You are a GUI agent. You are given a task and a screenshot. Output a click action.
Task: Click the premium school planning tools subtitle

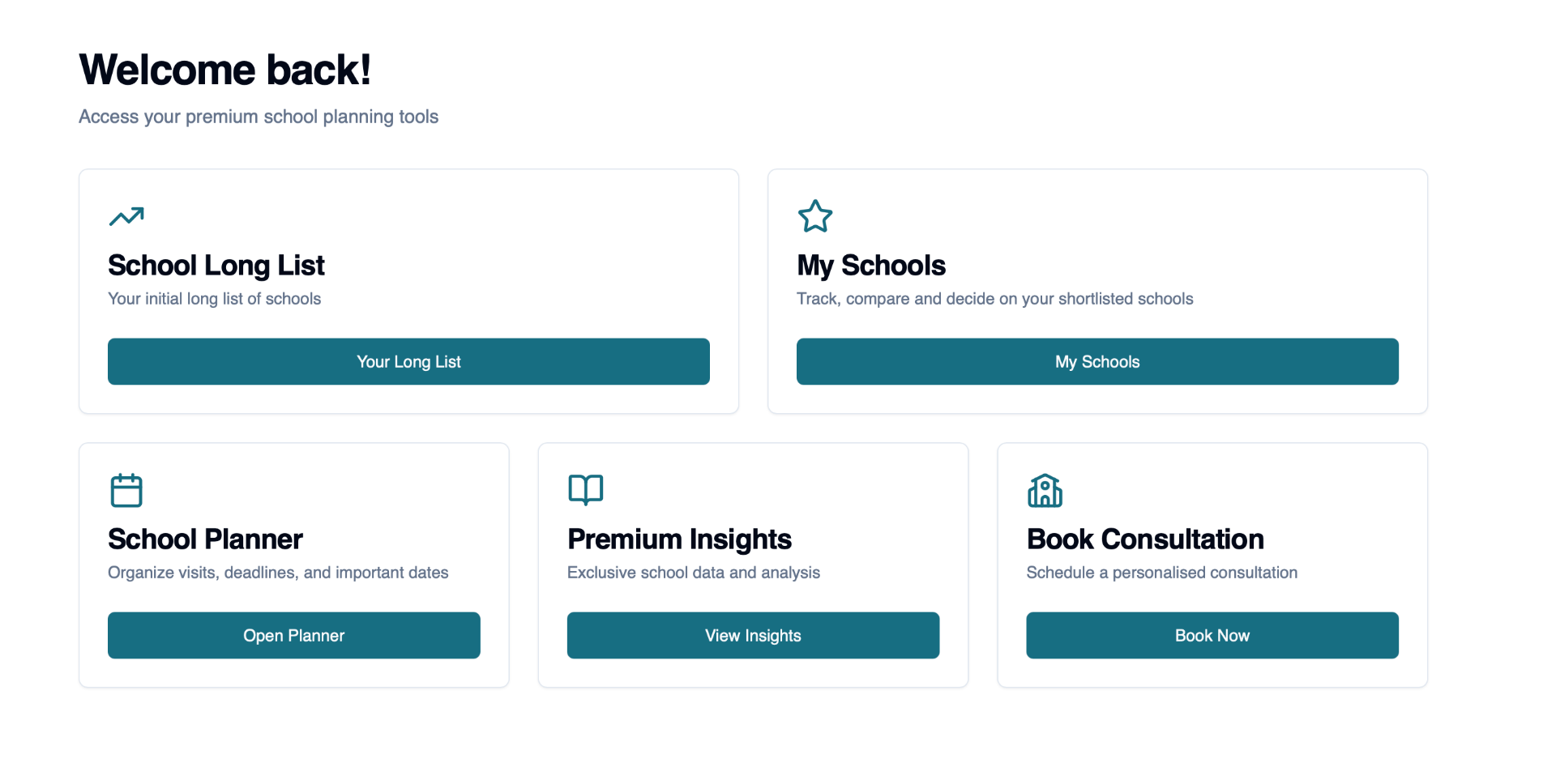click(259, 117)
